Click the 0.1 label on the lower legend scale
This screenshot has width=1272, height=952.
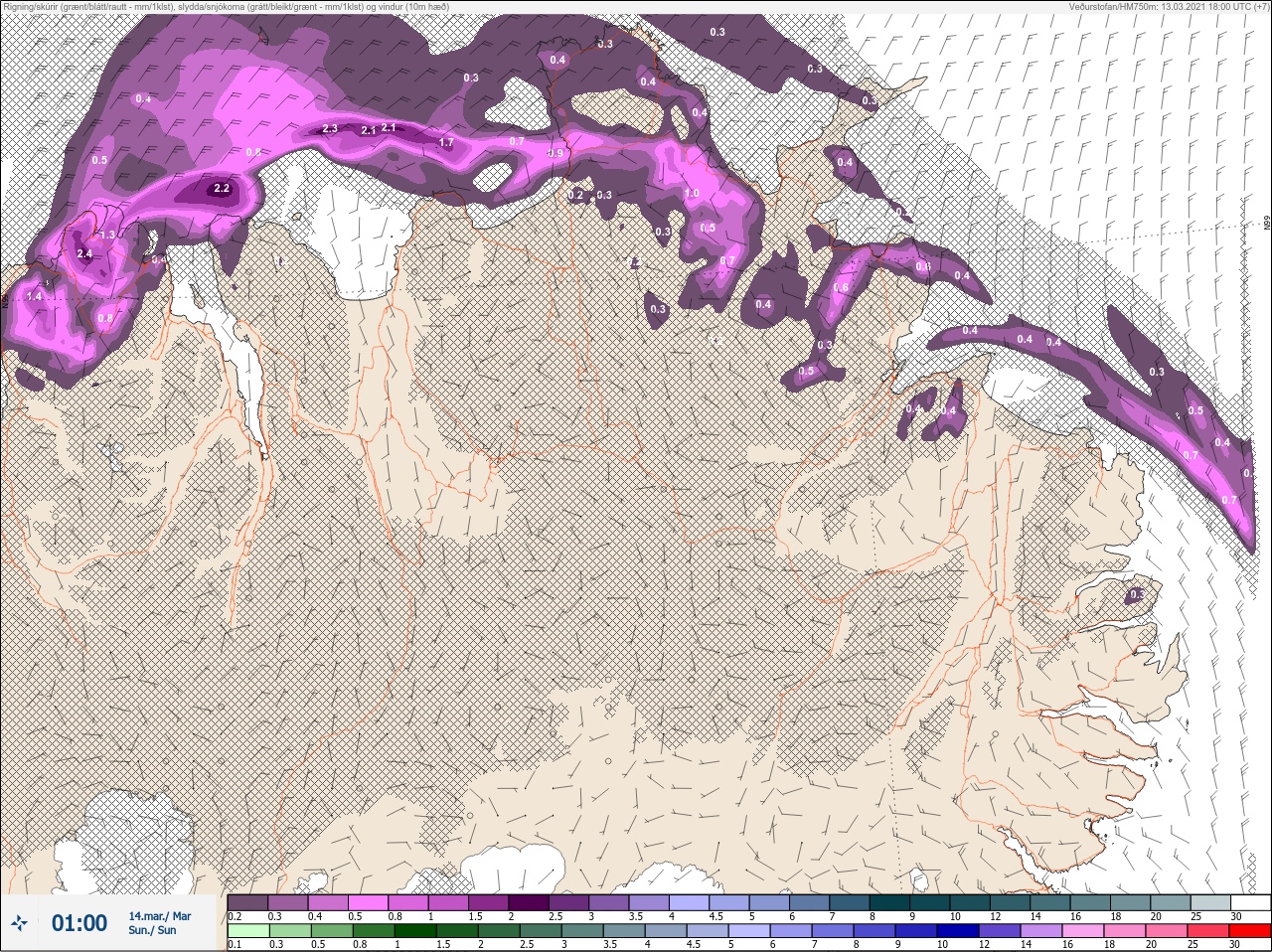[x=235, y=945]
